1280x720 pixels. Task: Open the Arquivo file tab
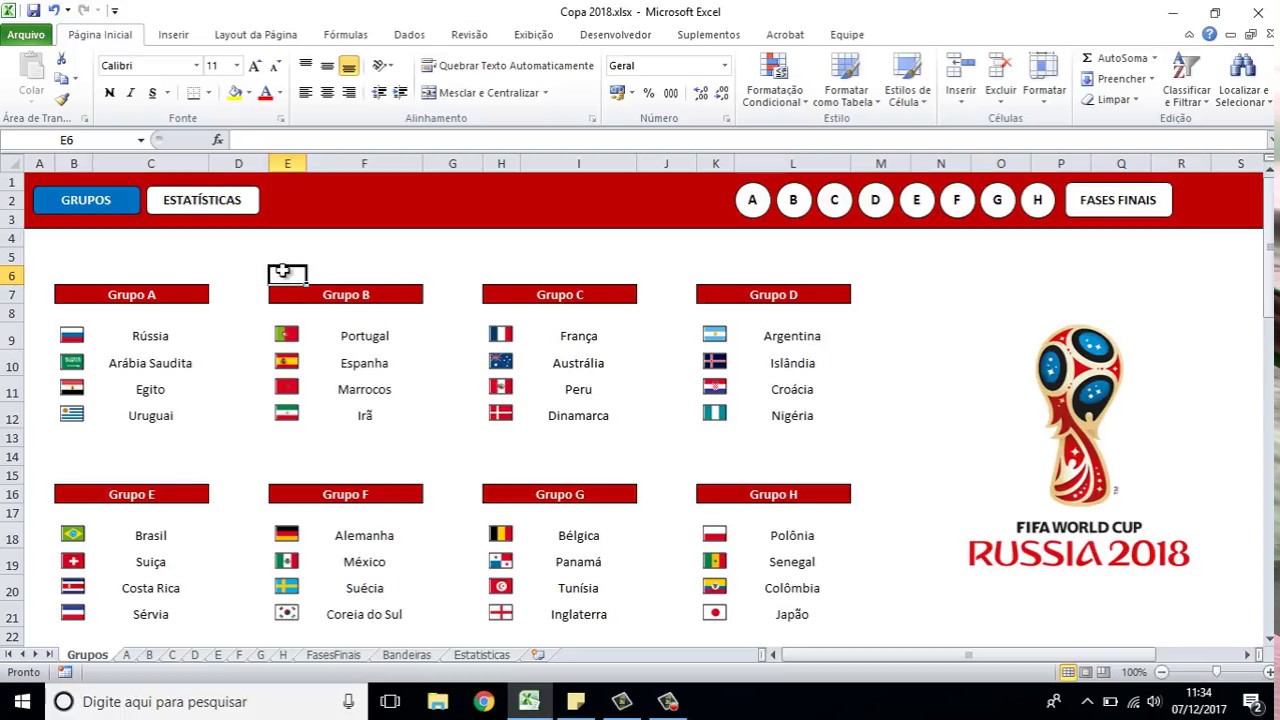[x=26, y=34]
